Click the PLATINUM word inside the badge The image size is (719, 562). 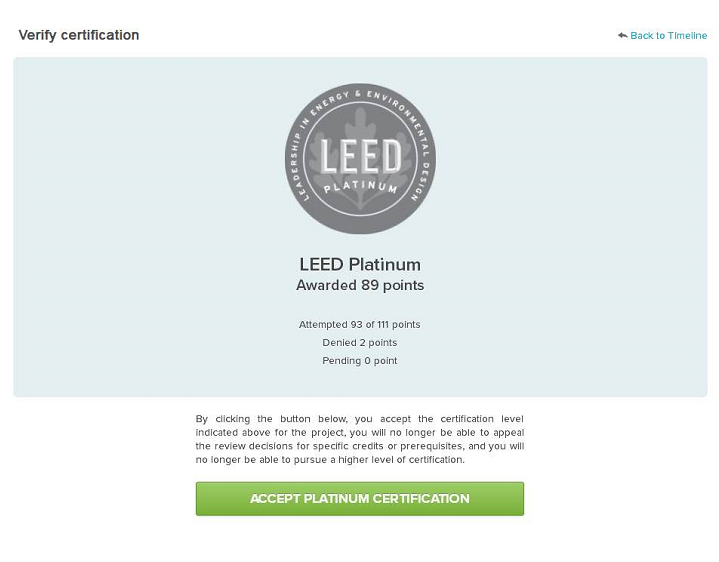(x=360, y=187)
